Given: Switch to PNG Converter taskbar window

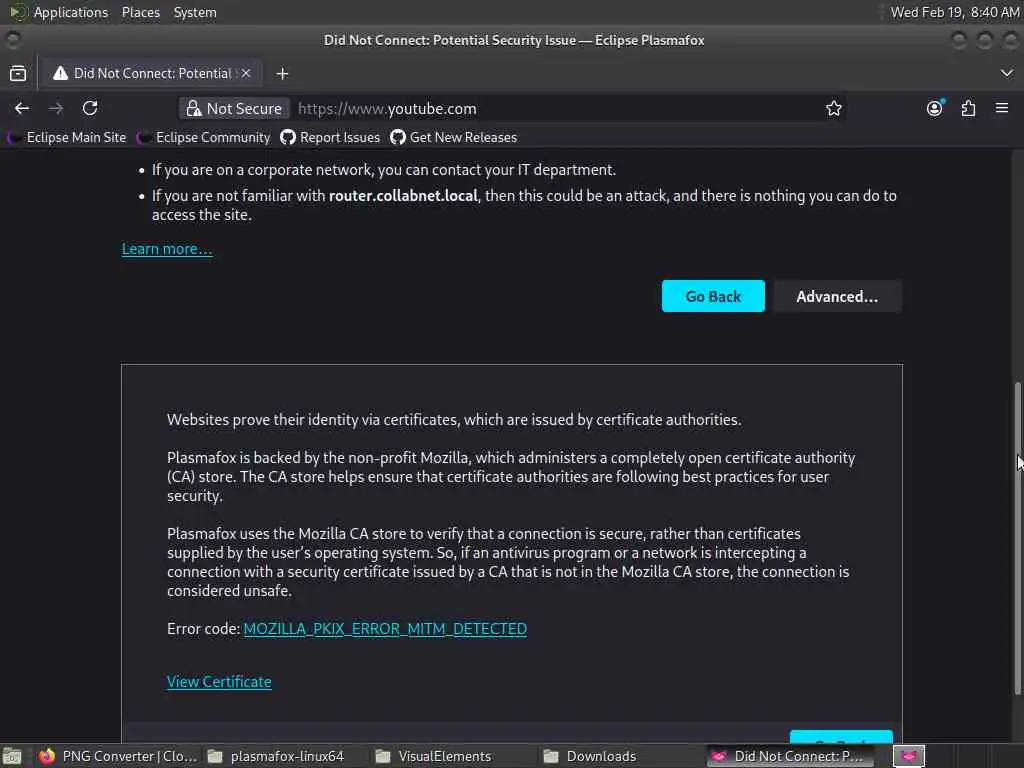Looking at the screenshot, I should coord(118,756).
